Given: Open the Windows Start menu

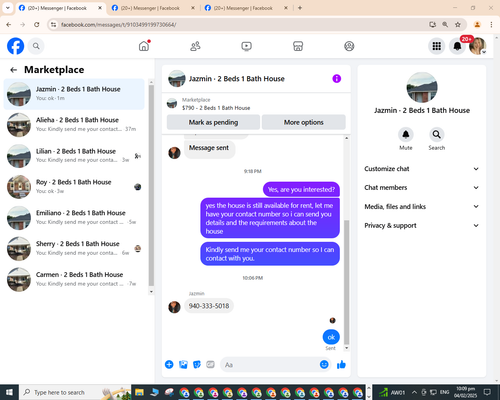Looking at the screenshot, I should tap(9, 392).
